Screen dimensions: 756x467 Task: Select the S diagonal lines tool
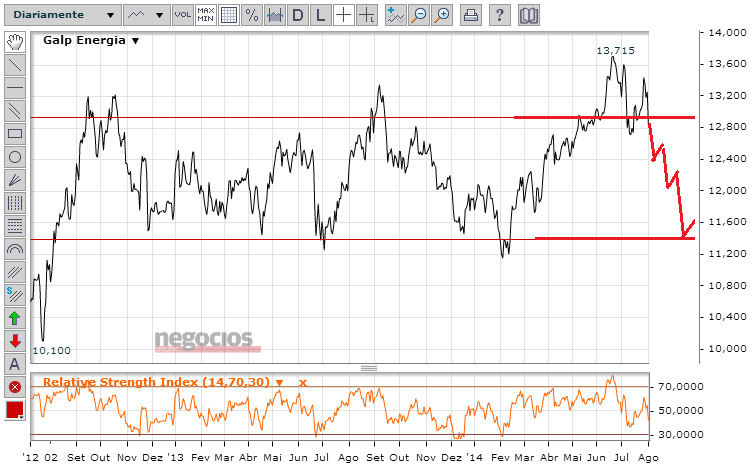15,295
